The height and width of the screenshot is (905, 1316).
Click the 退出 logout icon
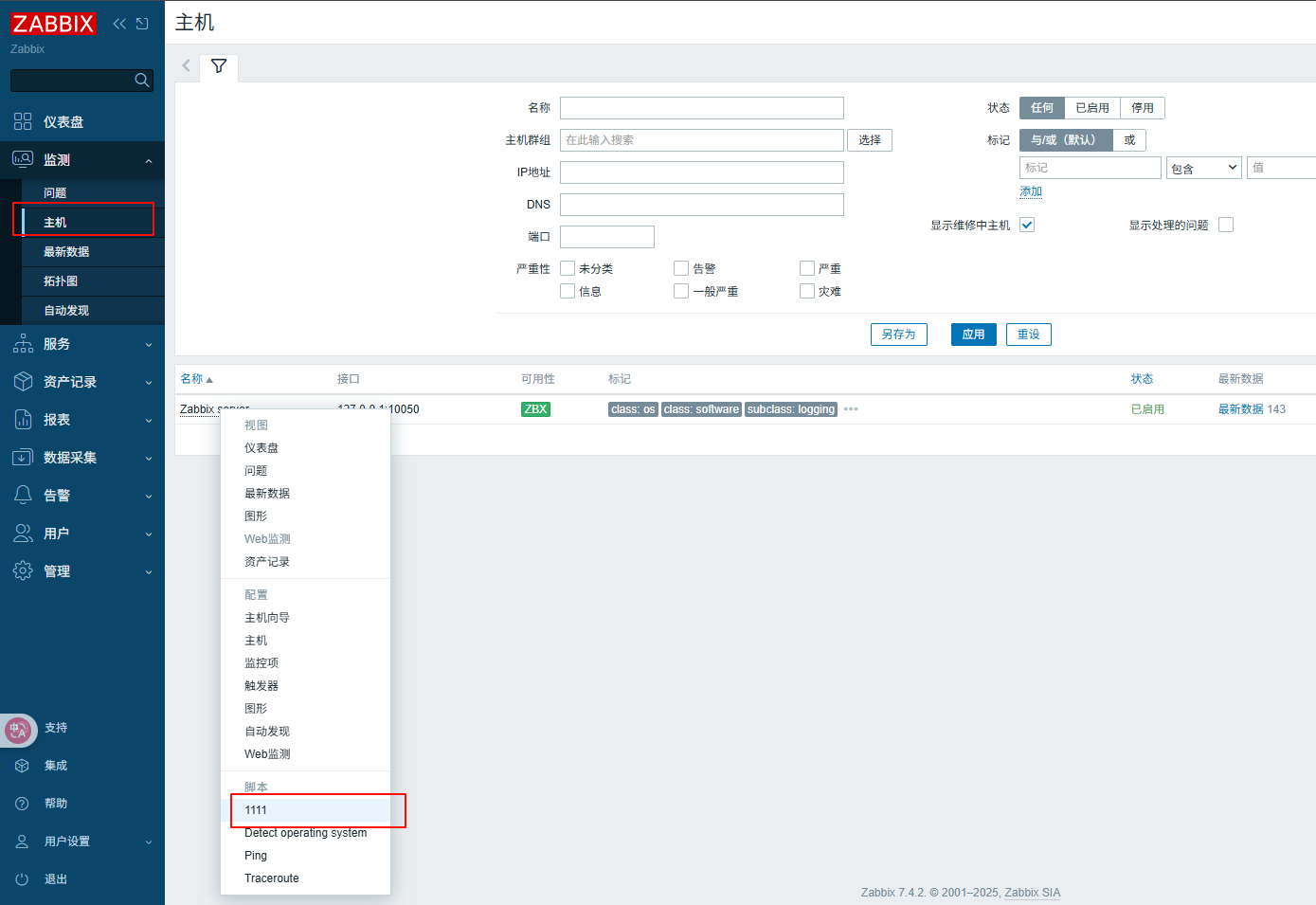pyautogui.click(x=23, y=879)
